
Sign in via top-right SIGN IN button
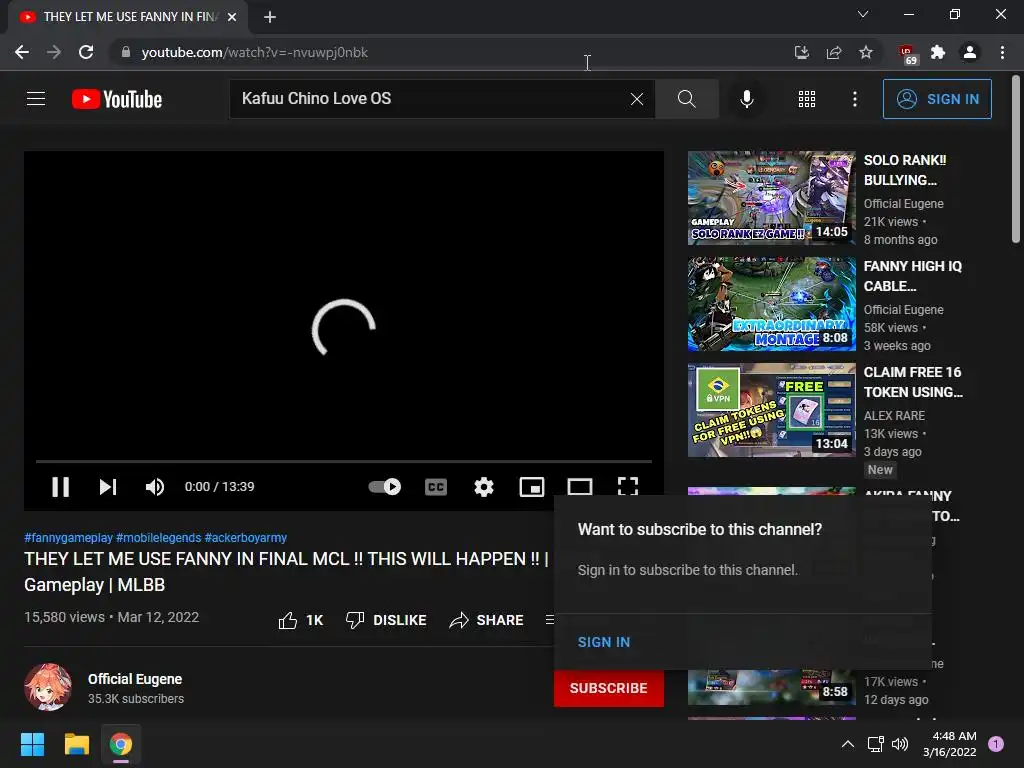pos(937,99)
